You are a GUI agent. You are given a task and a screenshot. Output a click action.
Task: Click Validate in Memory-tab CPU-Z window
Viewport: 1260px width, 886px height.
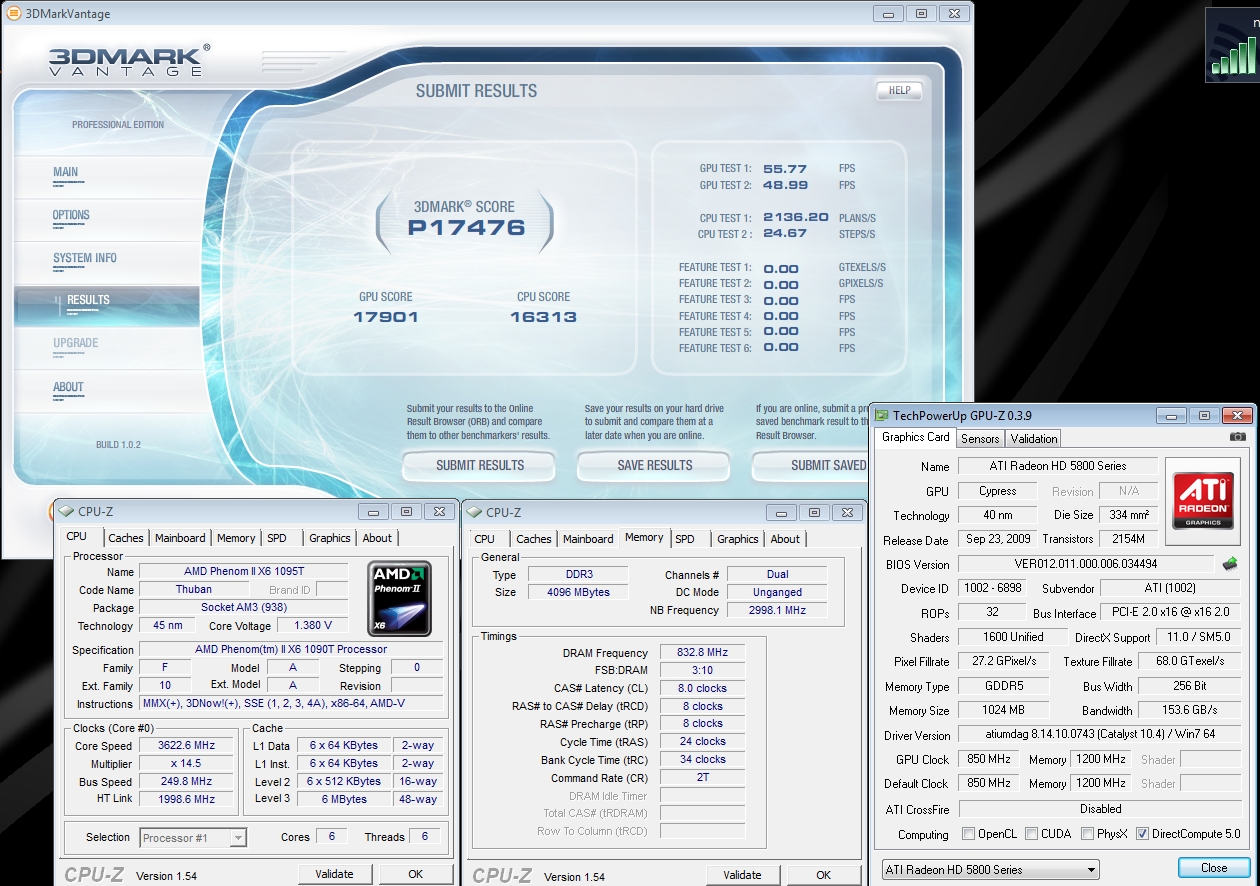[x=742, y=875]
